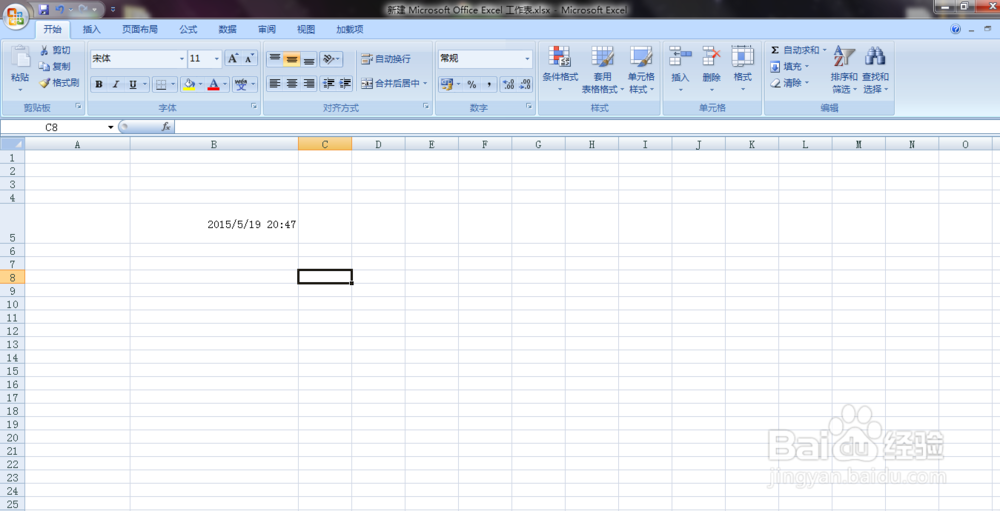
Task: Toggle top vertical alignment
Action: (275, 59)
